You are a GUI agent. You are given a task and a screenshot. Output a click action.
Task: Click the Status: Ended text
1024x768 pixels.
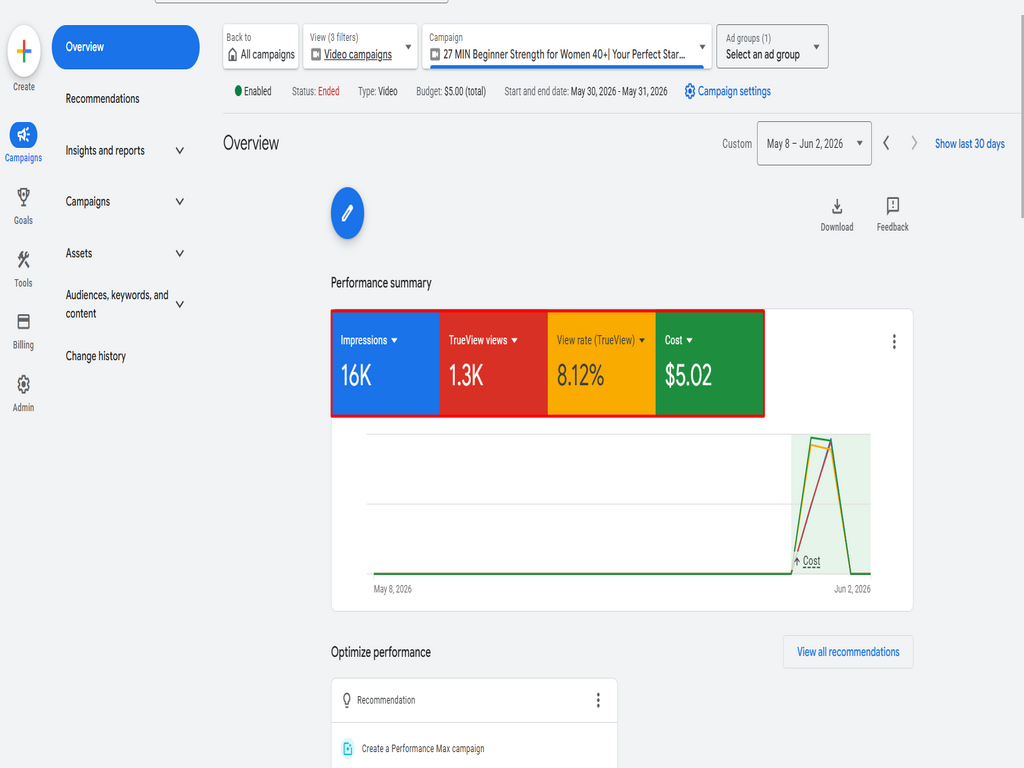click(315, 91)
